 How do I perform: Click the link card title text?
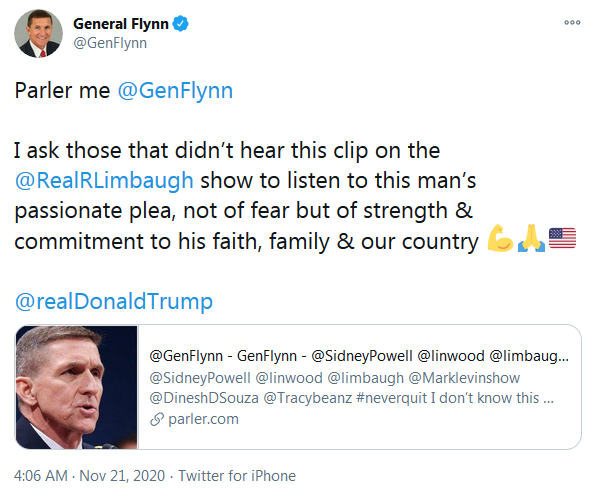[359, 356]
